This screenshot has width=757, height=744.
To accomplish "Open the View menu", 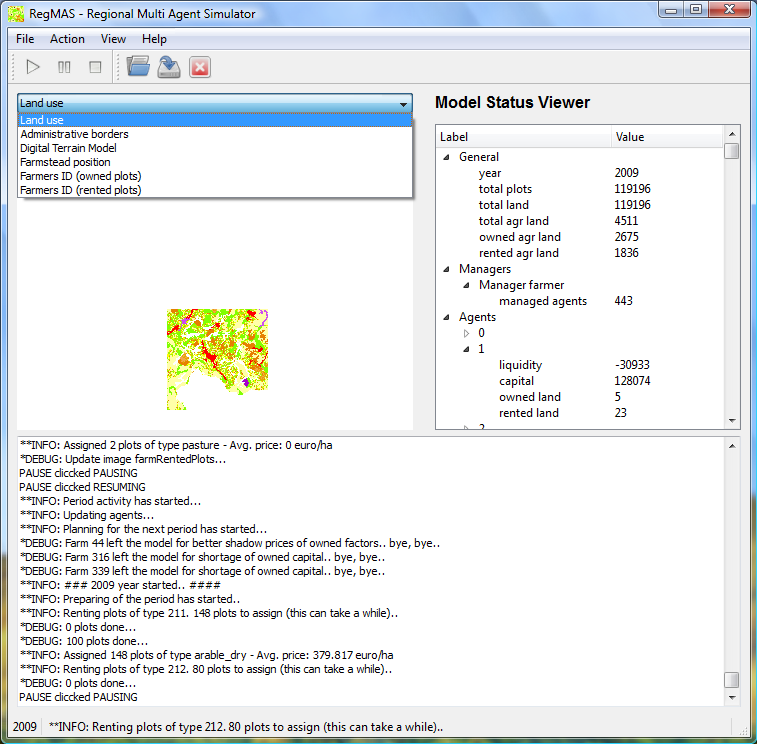I will [x=113, y=39].
